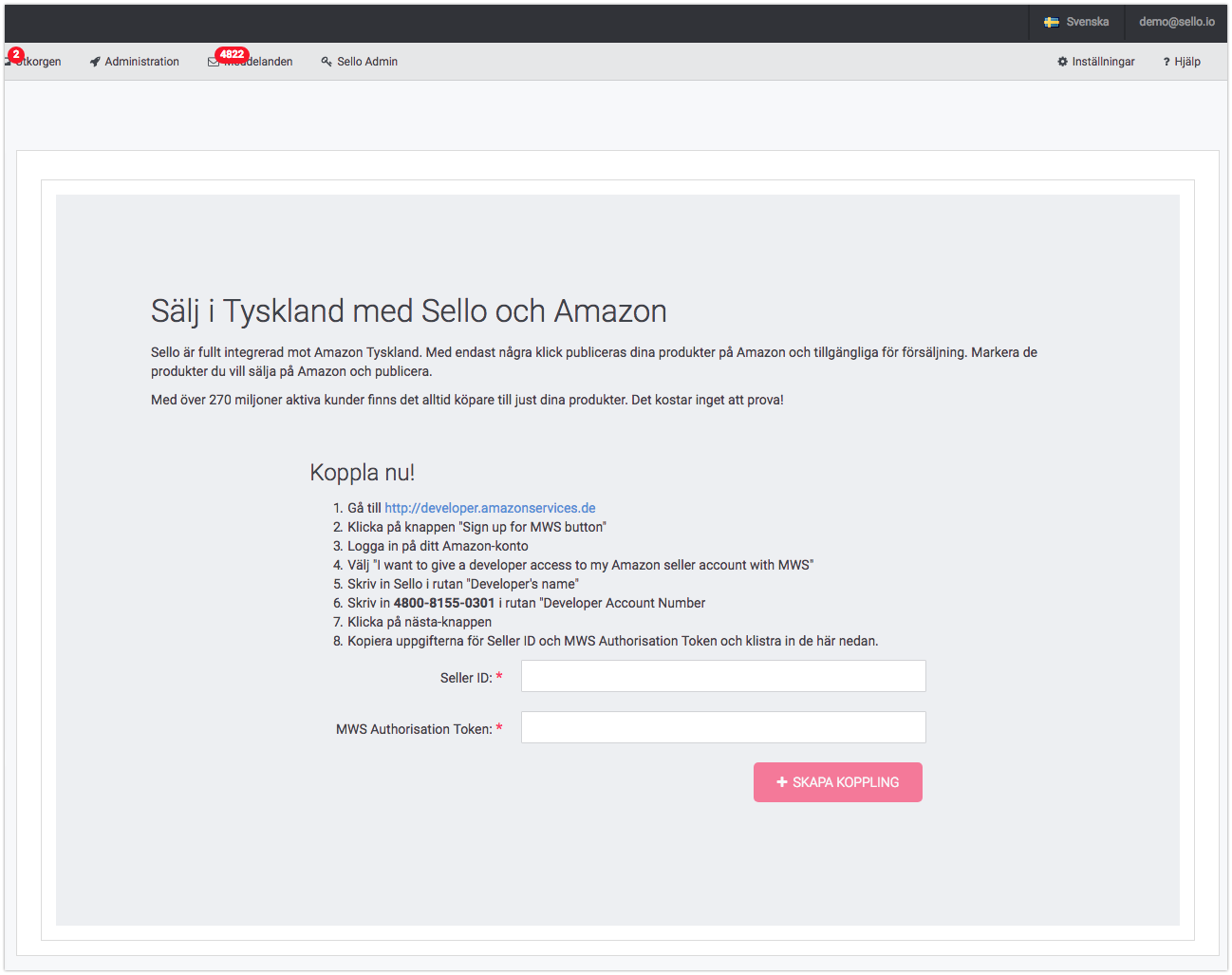Click step 7 "Klicka på nästa-knappen"
Screen dimensions: 1232x975
point(420,622)
